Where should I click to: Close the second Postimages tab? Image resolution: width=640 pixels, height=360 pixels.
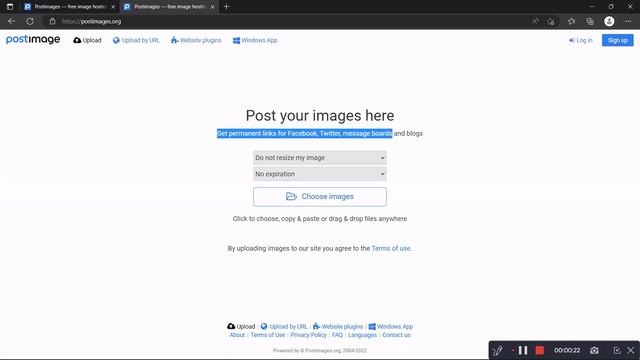pos(213,7)
